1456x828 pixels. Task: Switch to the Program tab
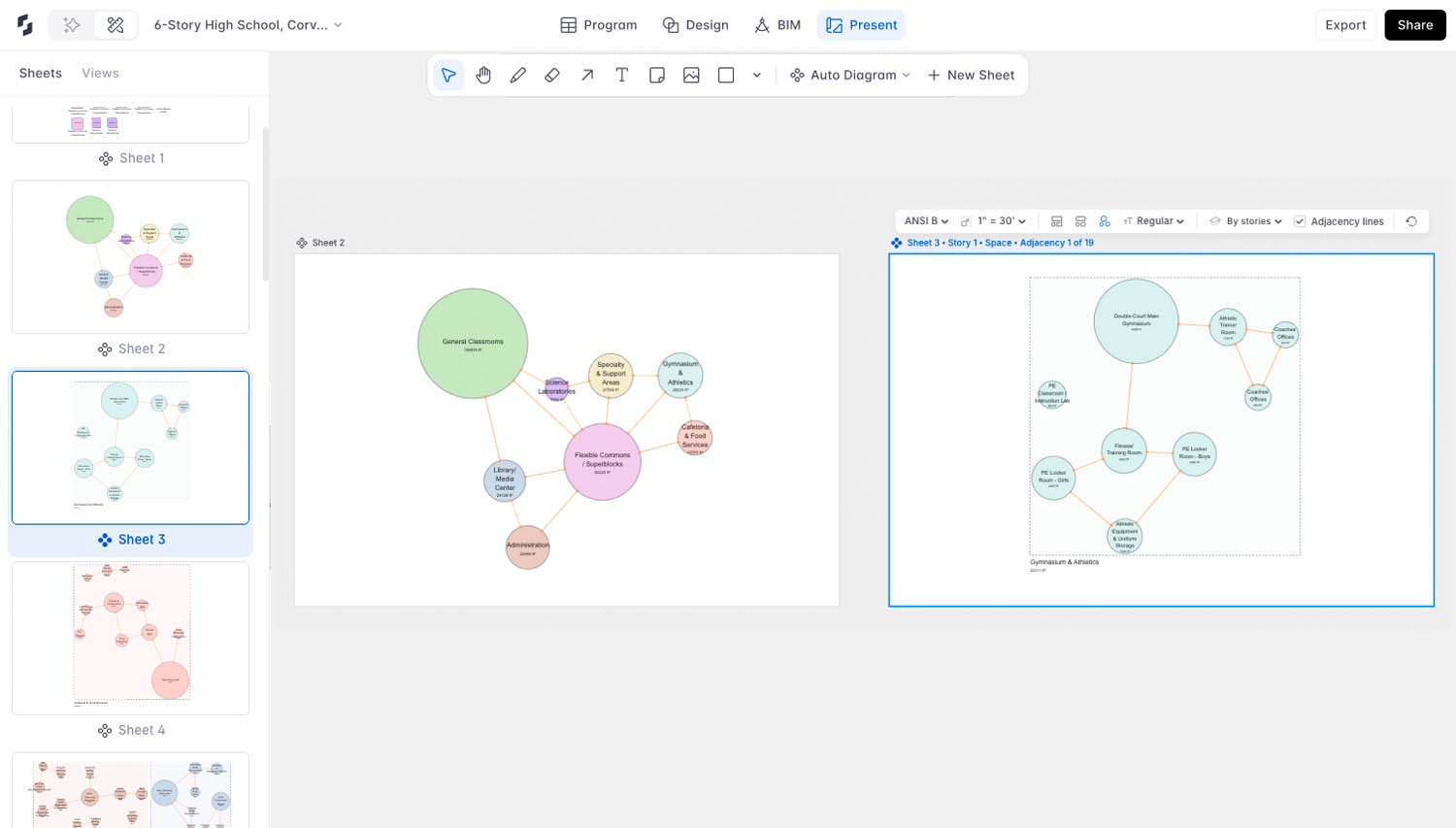[x=599, y=25]
